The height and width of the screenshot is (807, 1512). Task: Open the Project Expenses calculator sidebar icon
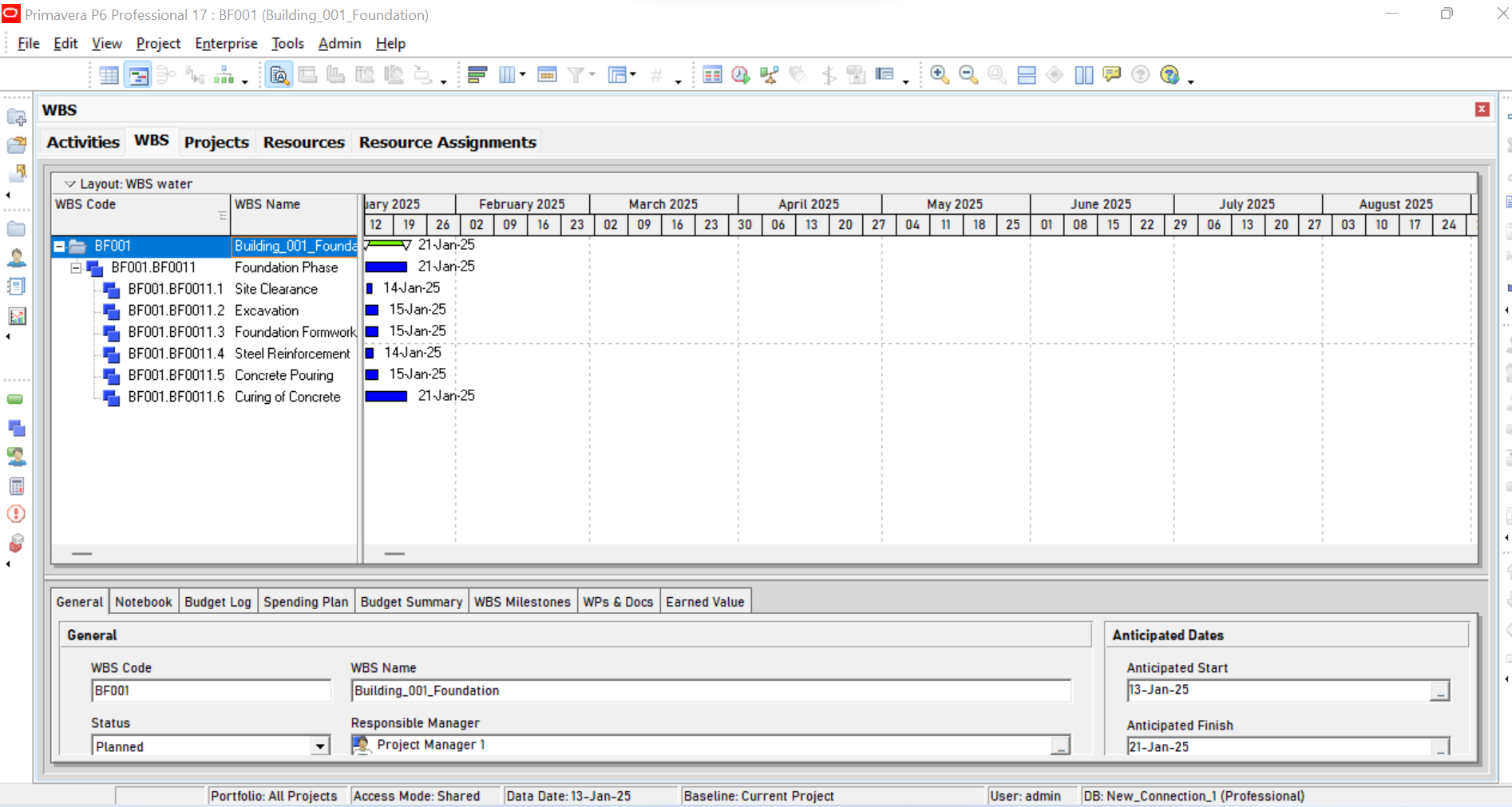point(16,485)
